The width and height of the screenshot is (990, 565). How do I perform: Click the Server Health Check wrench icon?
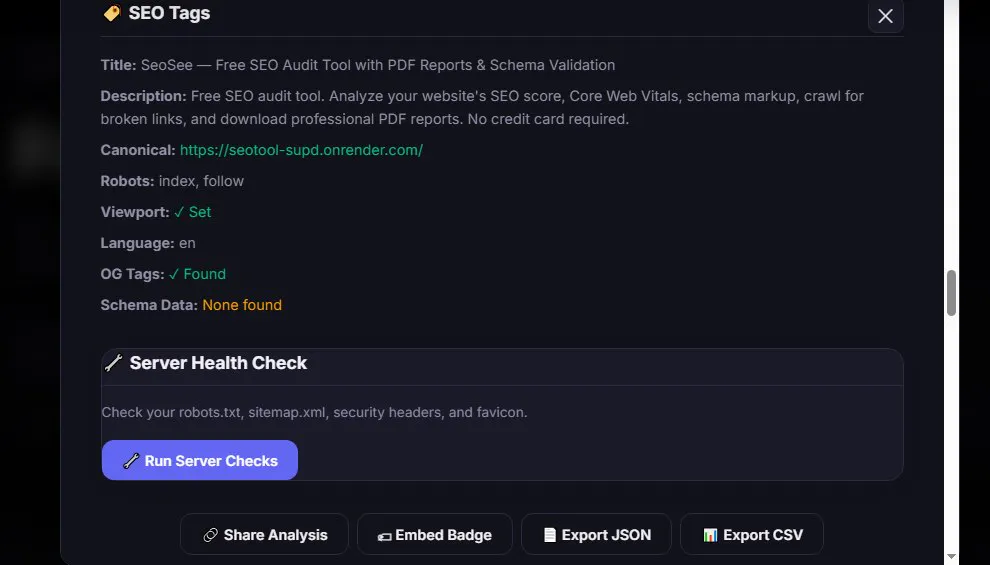(113, 363)
